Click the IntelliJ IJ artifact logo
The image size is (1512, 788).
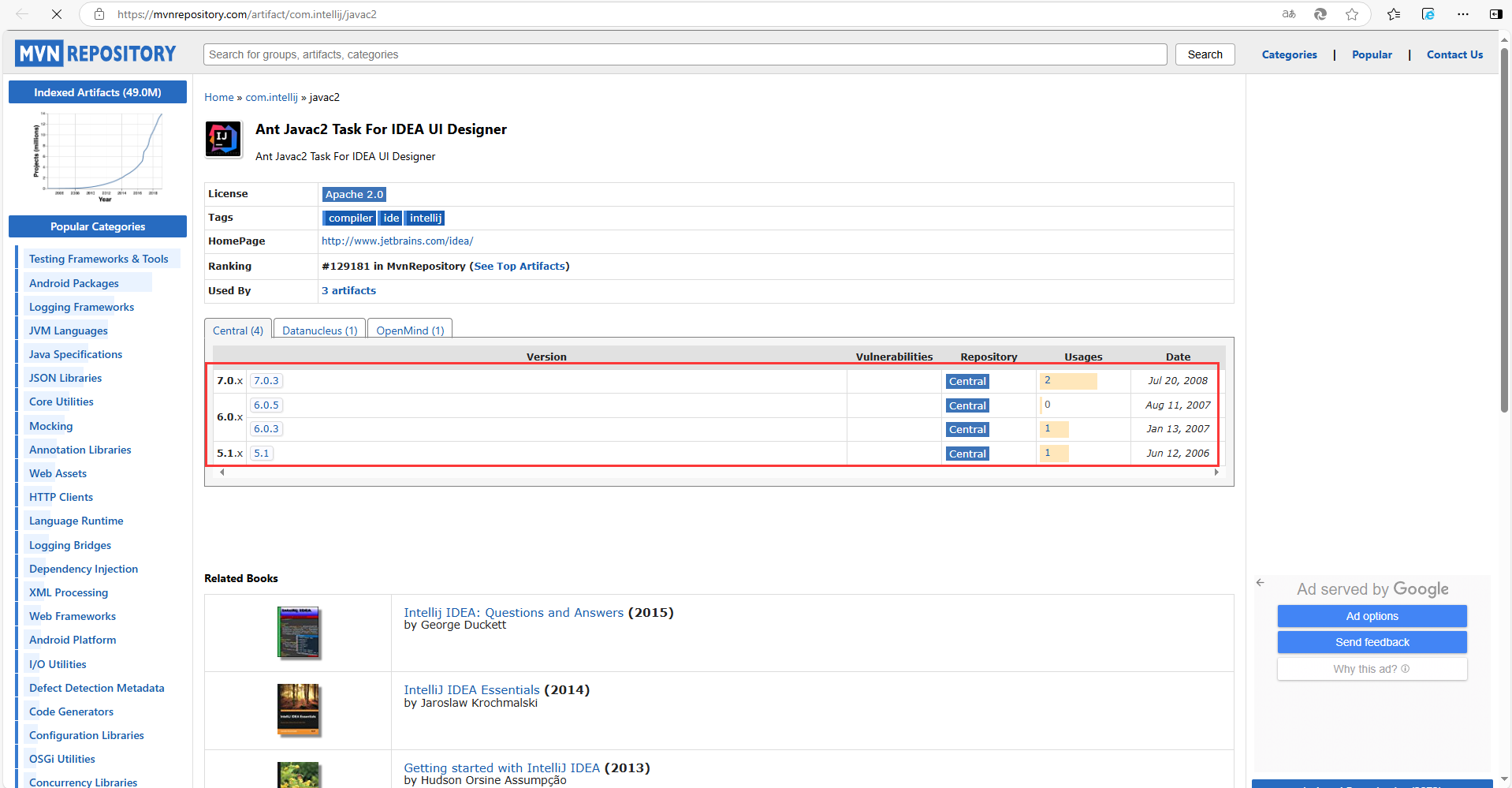click(223, 139)
